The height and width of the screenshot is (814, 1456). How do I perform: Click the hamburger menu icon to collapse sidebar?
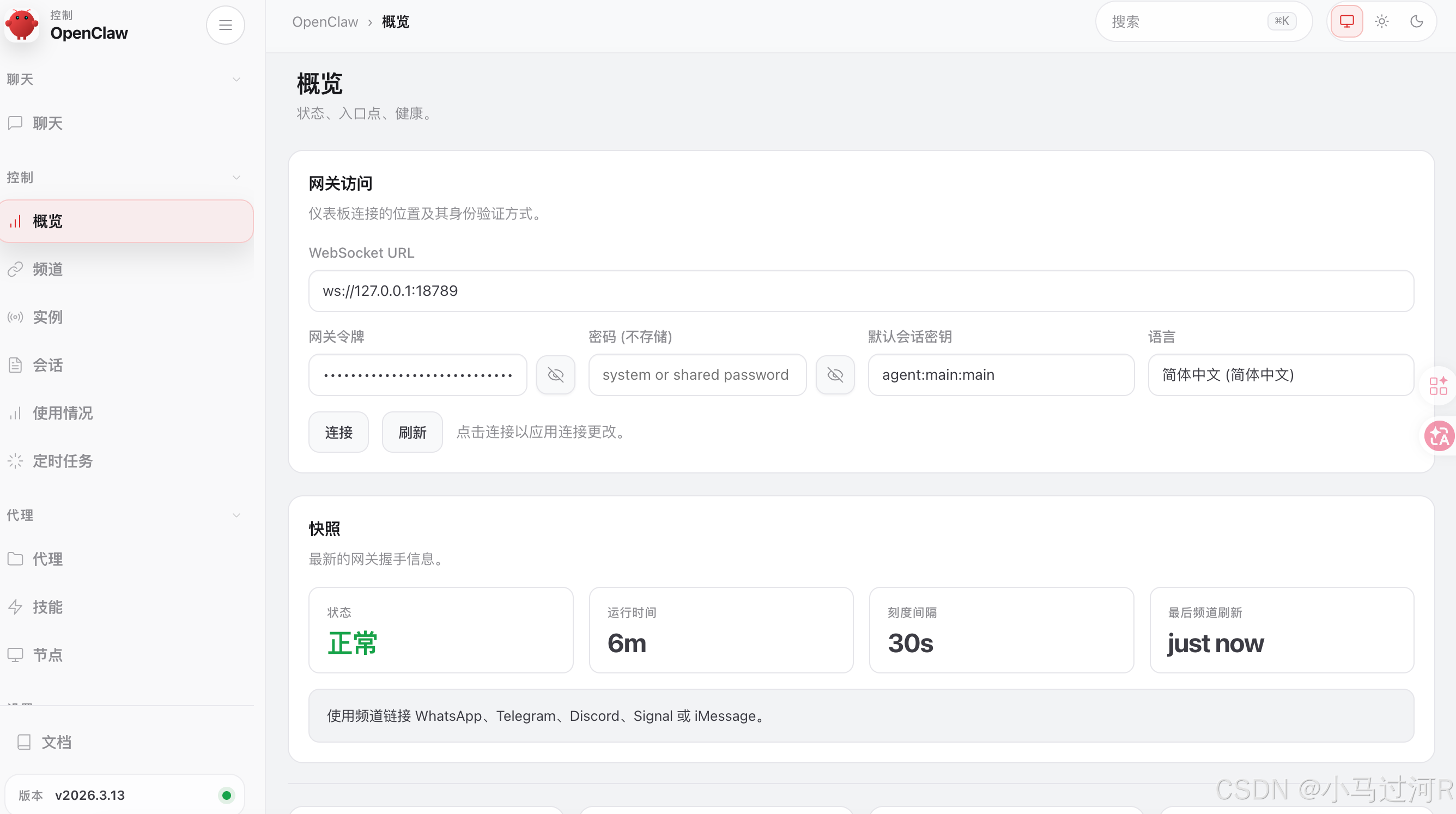pos(225,25)
